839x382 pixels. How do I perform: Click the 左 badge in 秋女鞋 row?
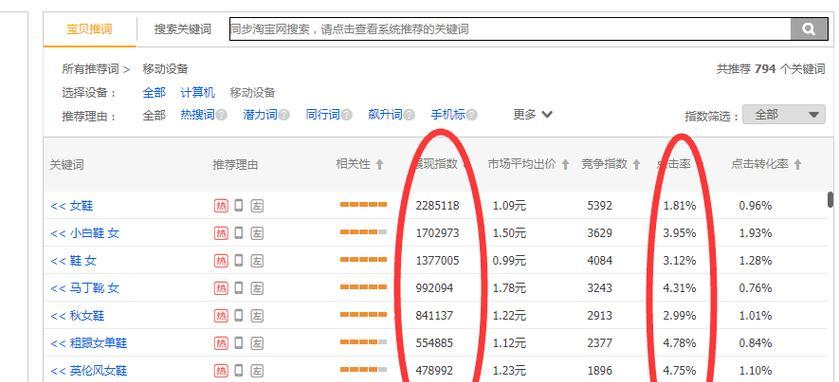[257, 316]
